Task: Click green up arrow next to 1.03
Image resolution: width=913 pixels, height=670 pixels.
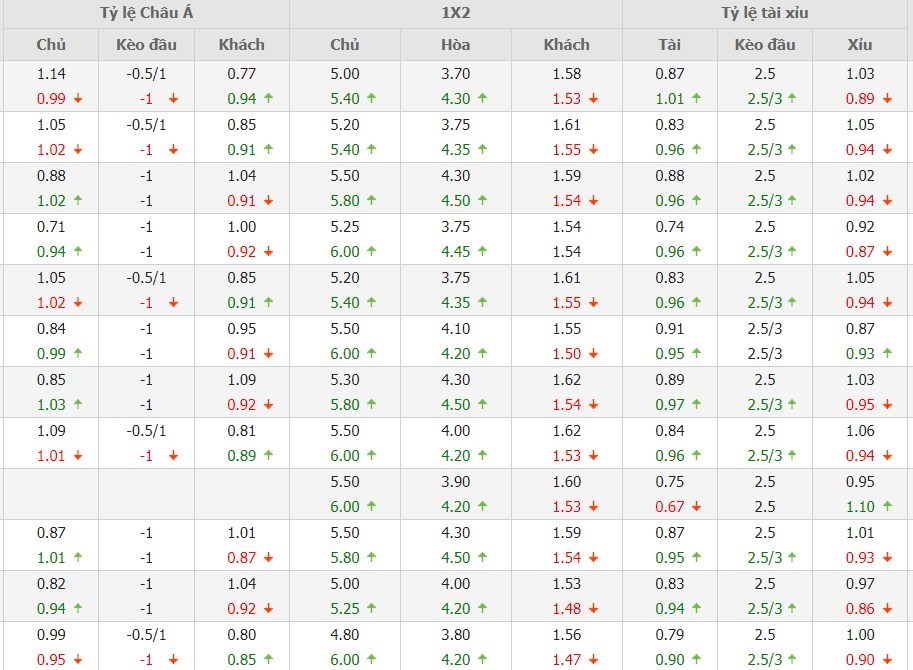Action: (x=77, y=405)
